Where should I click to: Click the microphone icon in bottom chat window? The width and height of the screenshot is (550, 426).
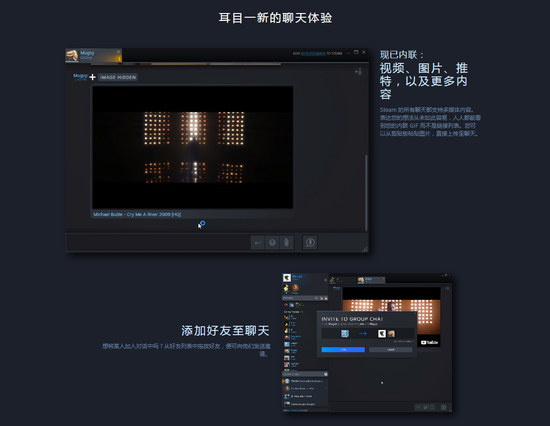tap(443, 407)
